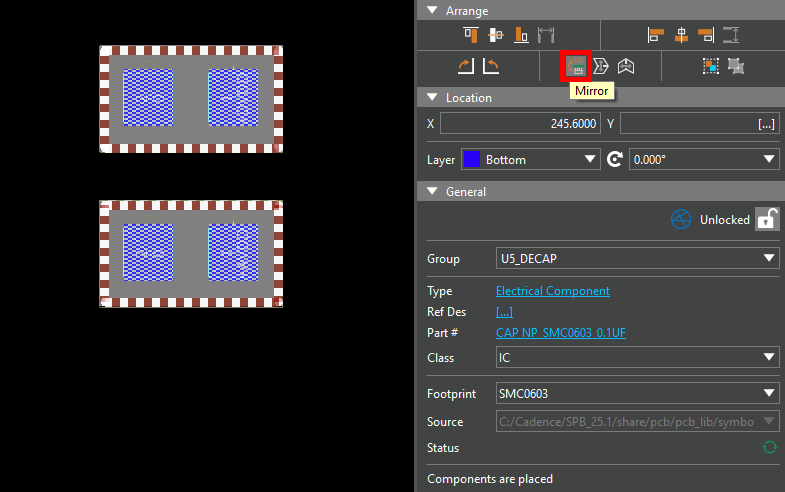Align components to right edge
This screenshot has width=785, height=492.
(x=706, y=35)
